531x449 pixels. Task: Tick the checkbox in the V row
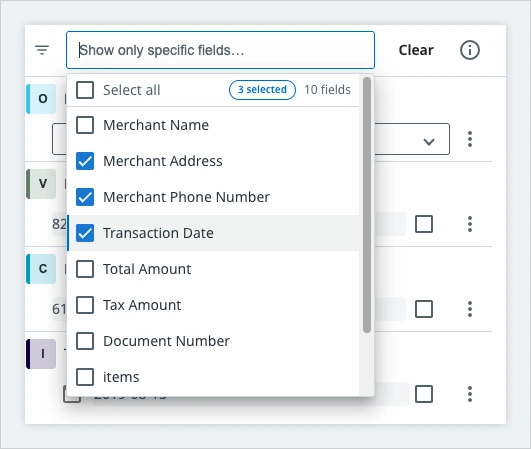pyautogui.click(x=424, y=224)
